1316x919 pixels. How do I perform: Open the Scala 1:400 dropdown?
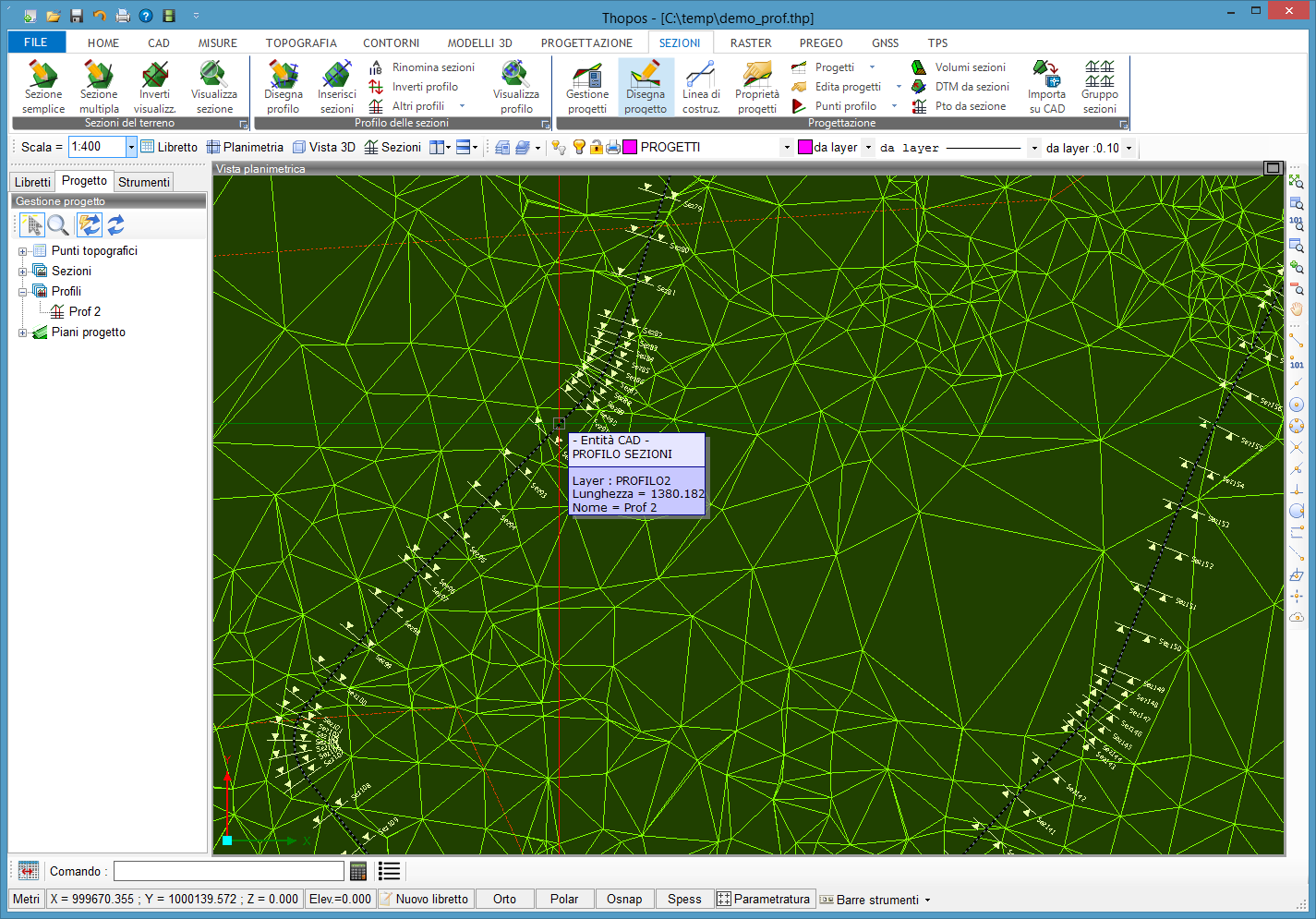pyautogui.click(x=131, y=147)
